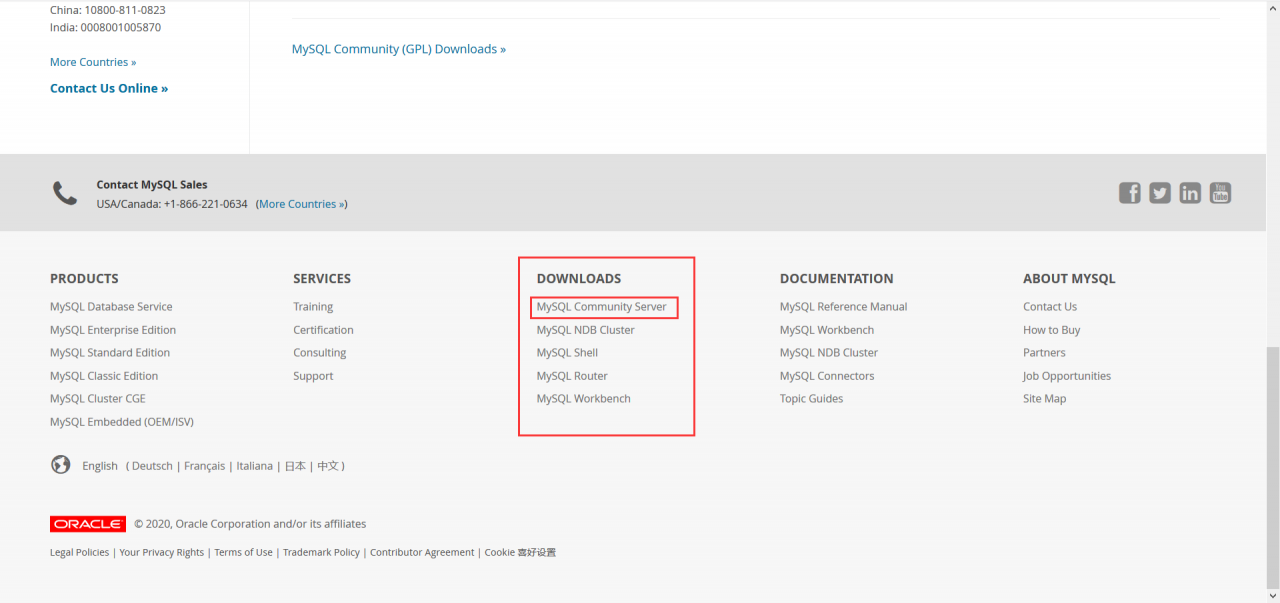This screenshot has height=603, width=1280.
Task: Click the Contact MySQL Sales heading
Action: point(152,185)
